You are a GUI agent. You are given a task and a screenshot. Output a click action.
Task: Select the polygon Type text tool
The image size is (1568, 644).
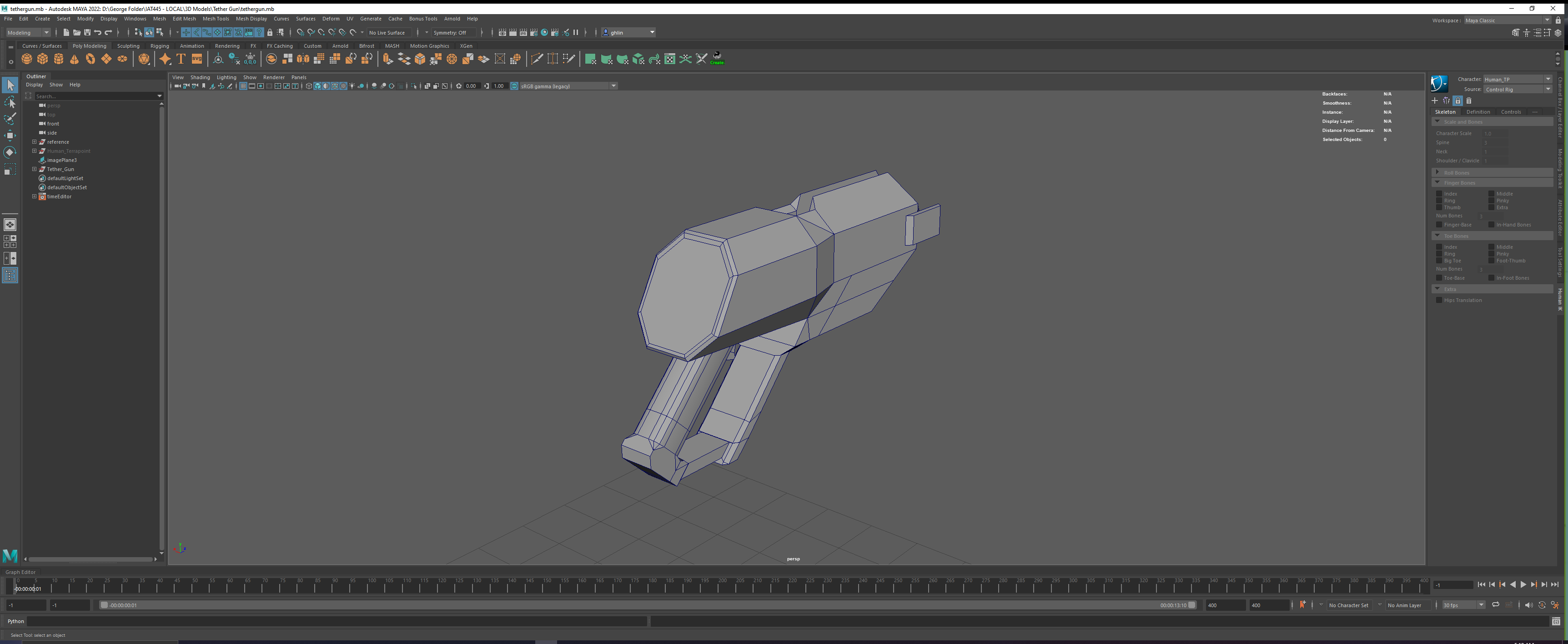(181, 59)
